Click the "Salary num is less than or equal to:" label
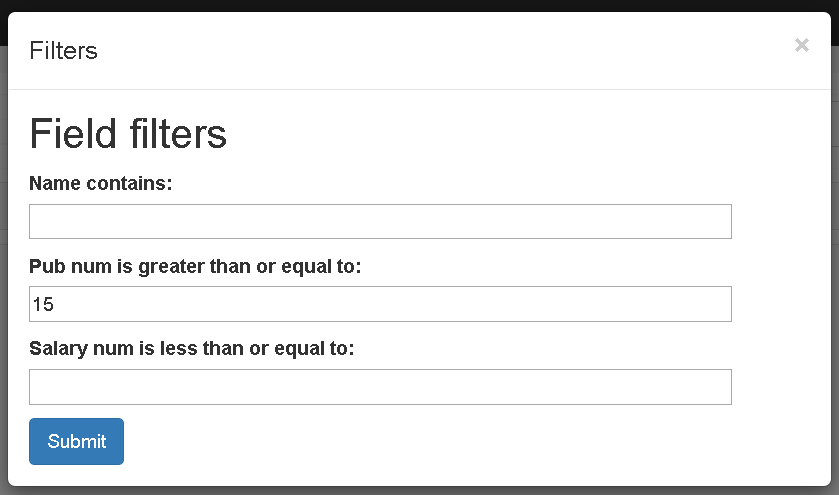 tap(192, 348)
